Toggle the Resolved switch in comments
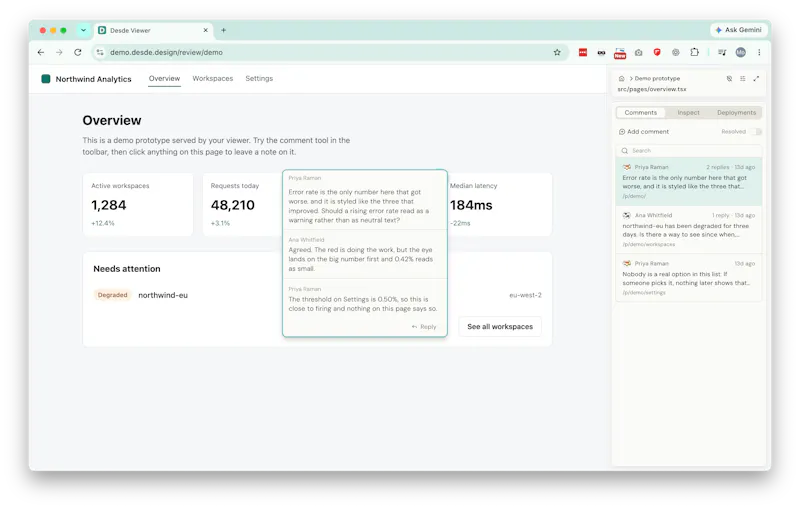The width and height of the screenshot is (800, 509). [758, 132]
